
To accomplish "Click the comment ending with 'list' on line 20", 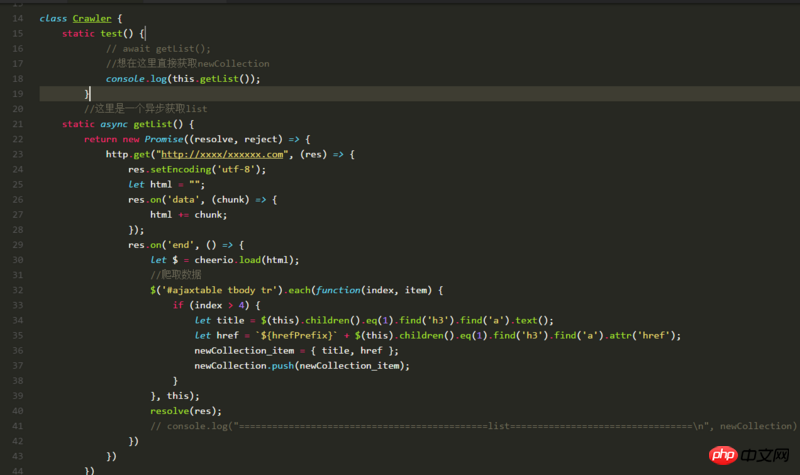I will point(146,109).
